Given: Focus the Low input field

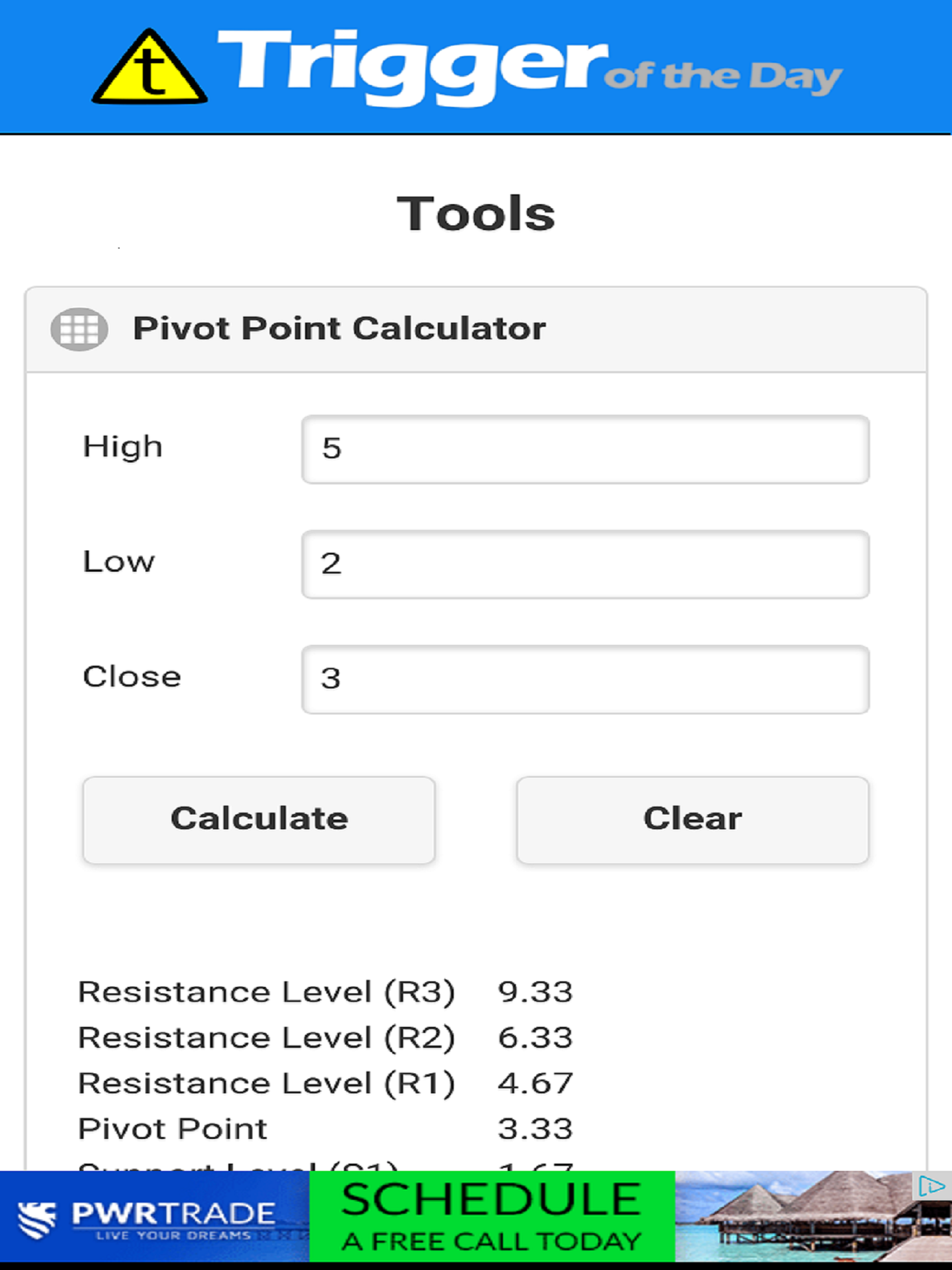Looking at the screenshot, I should coord(585,564).
